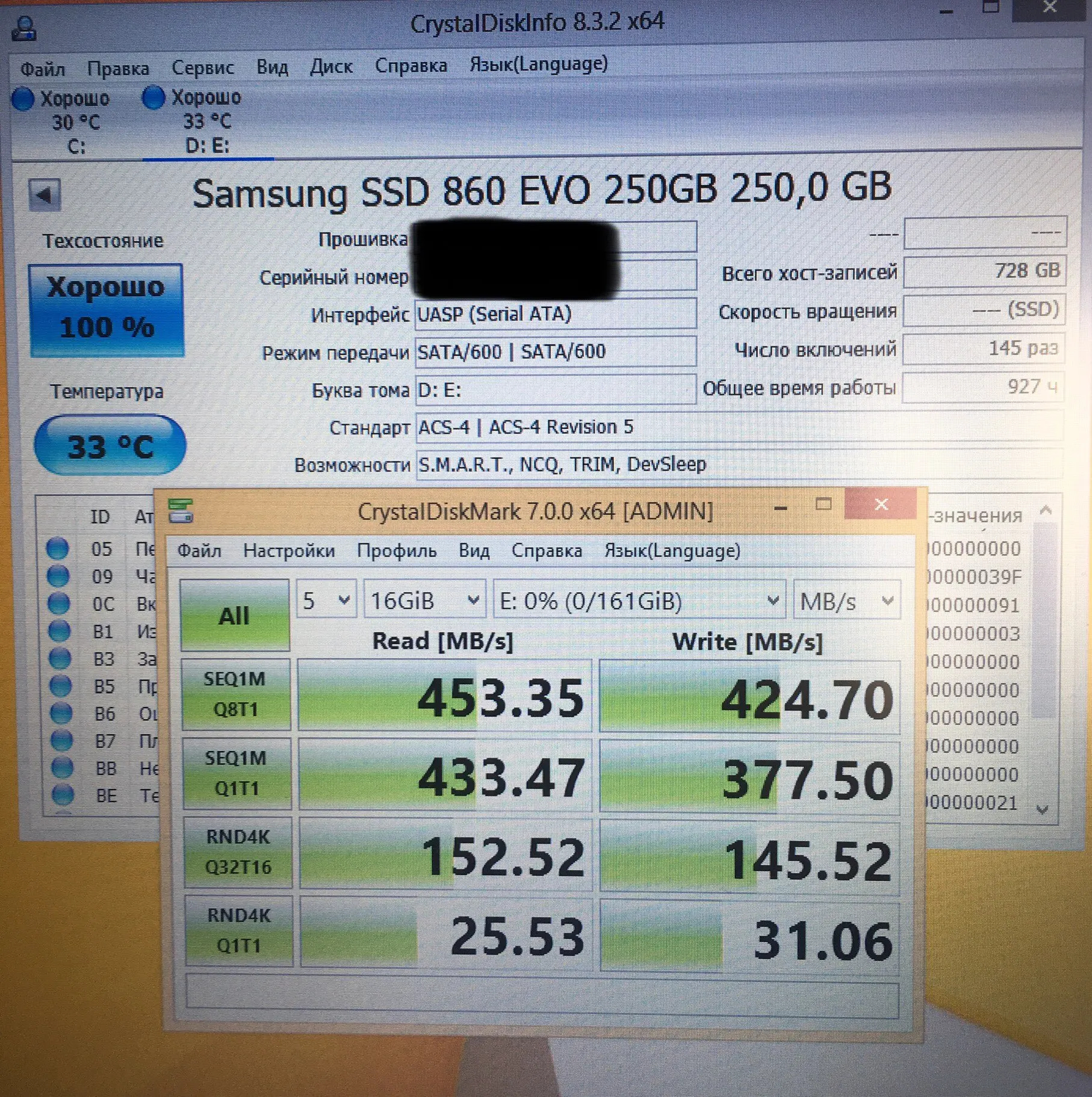Image resolution: width=1092 pixels, height=1097 pixels.
Task: Click the RND4K Q32T16 read result 152.52
Action: (446, 854)
